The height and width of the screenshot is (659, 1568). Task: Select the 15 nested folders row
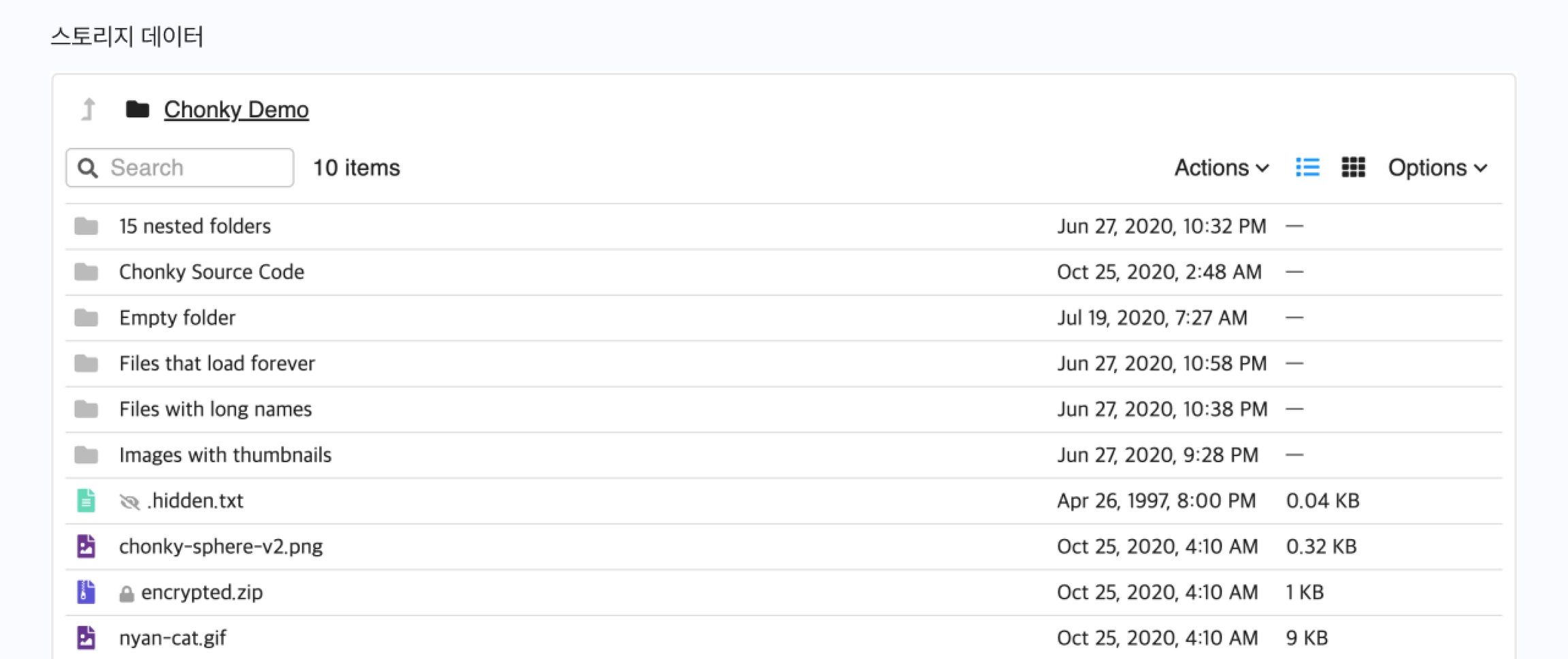tap(195, 226)
